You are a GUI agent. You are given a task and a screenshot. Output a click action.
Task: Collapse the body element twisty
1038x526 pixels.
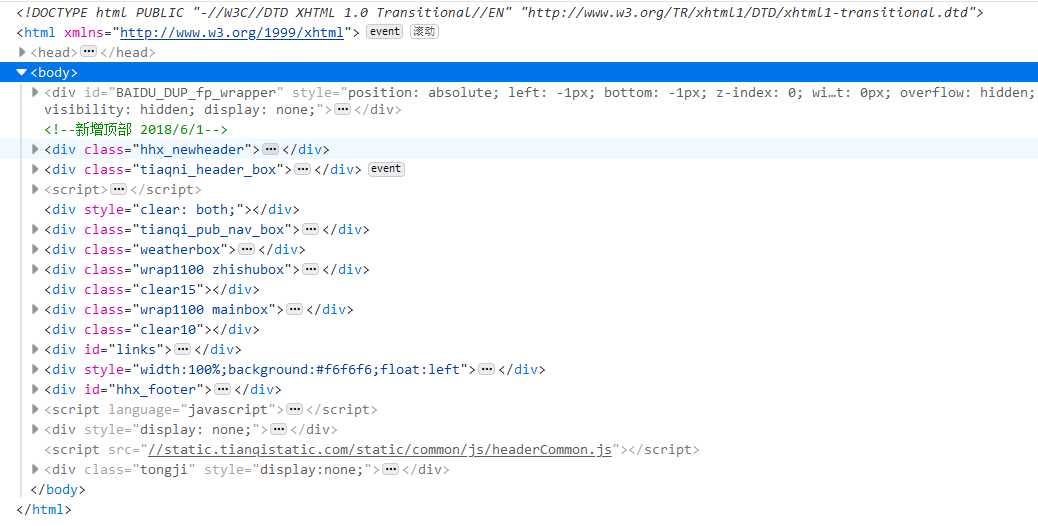[22, 72]
